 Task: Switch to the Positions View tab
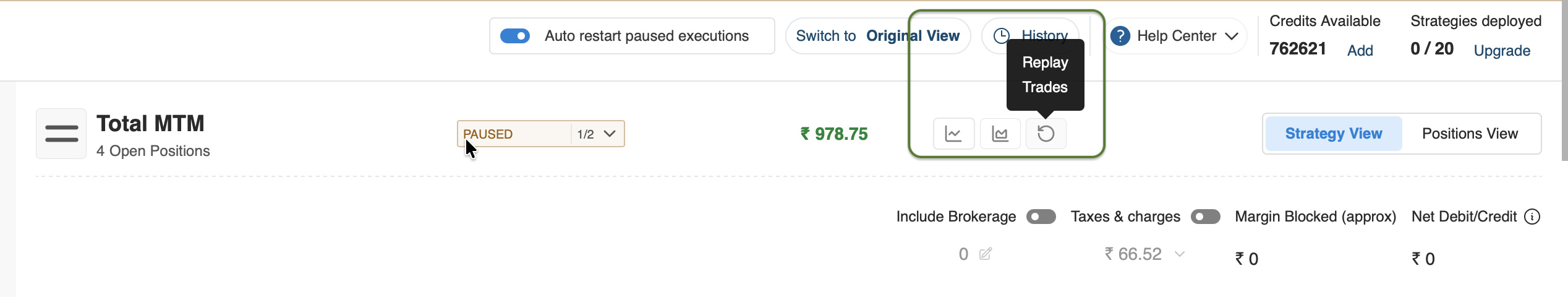click(x=1470, y=134)
